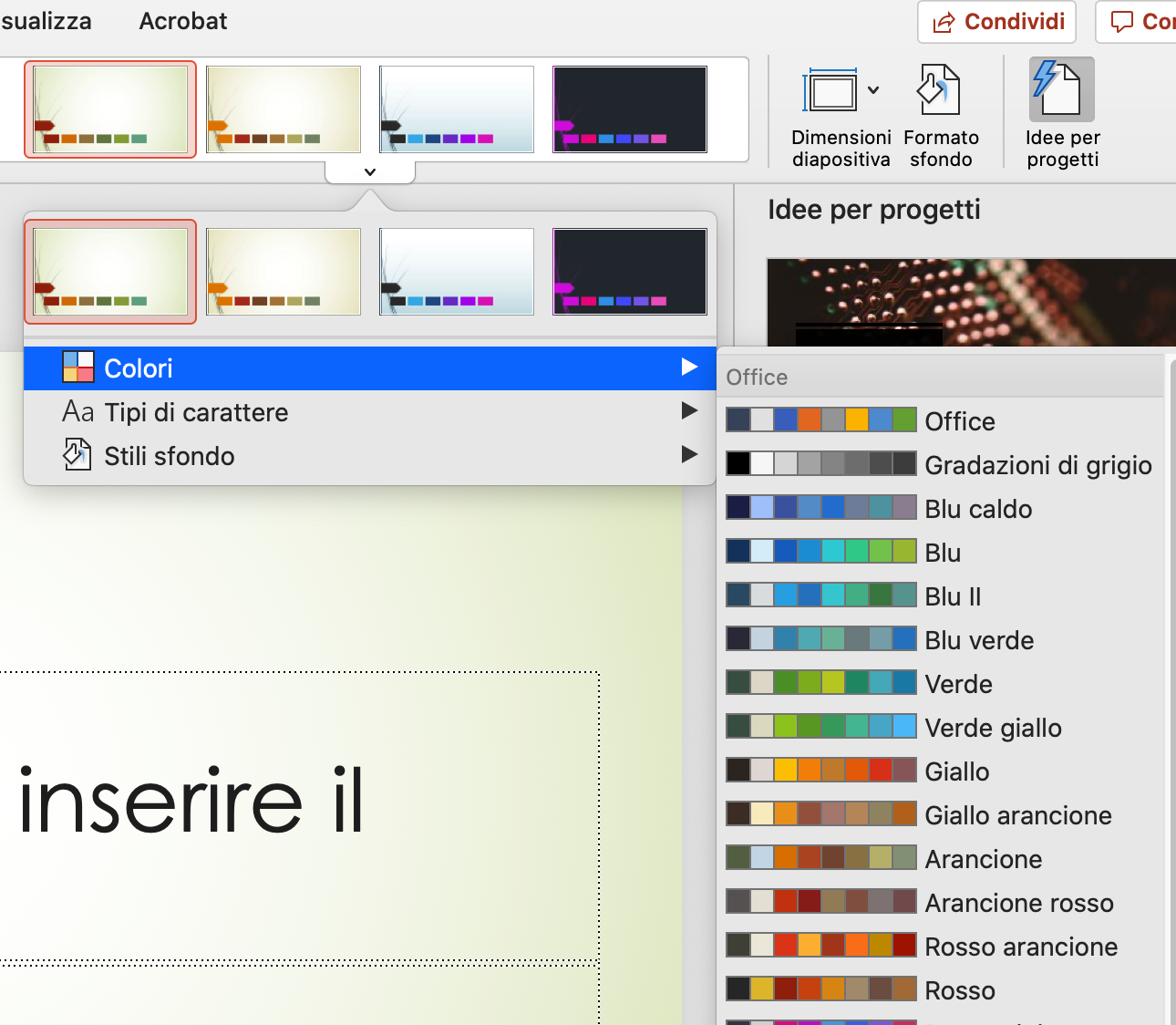Viewport: 1176px width, 1025px height.
Task: Expand the Tipi di carattere submenu arrow
Action: click(690, 410)
